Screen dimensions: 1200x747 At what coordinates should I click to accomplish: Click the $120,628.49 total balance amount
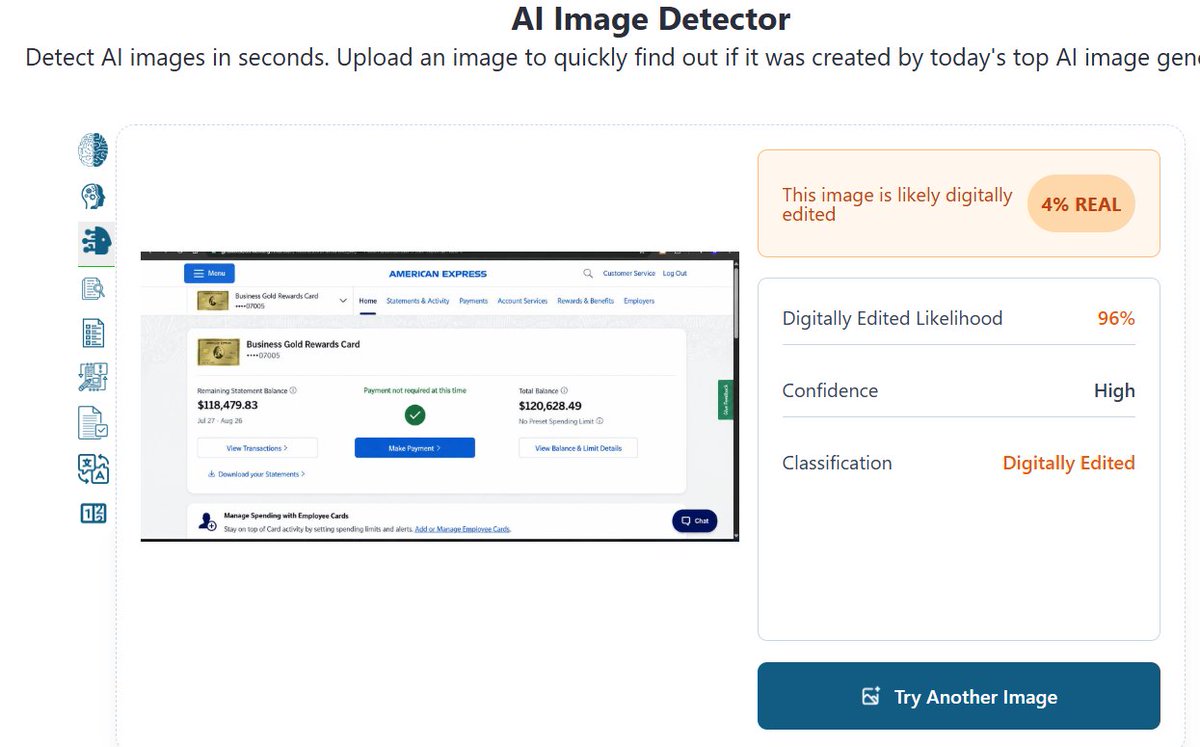tap(550, 406)
